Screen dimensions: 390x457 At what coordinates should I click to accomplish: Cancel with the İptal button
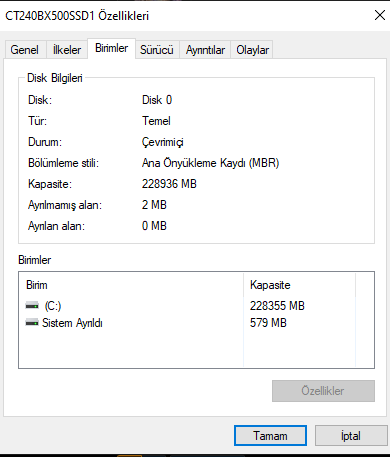(351, 435)
